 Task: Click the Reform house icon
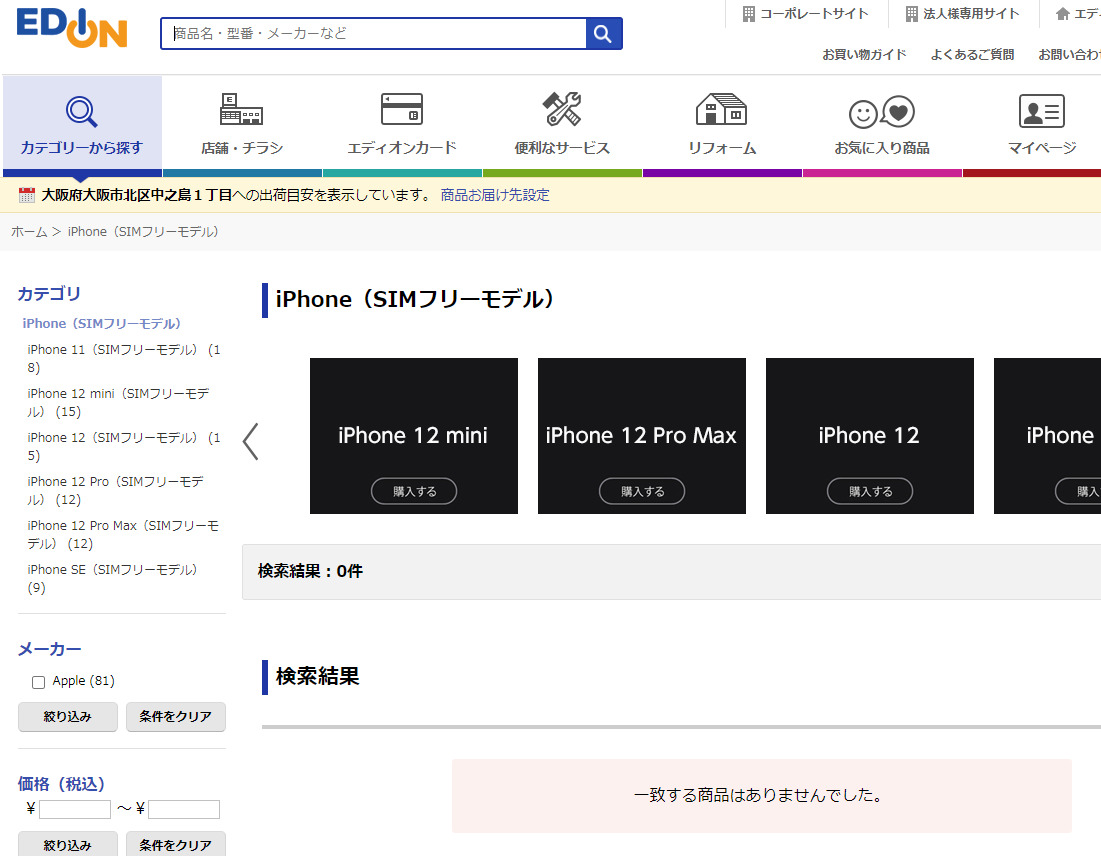tap(721, 110)
